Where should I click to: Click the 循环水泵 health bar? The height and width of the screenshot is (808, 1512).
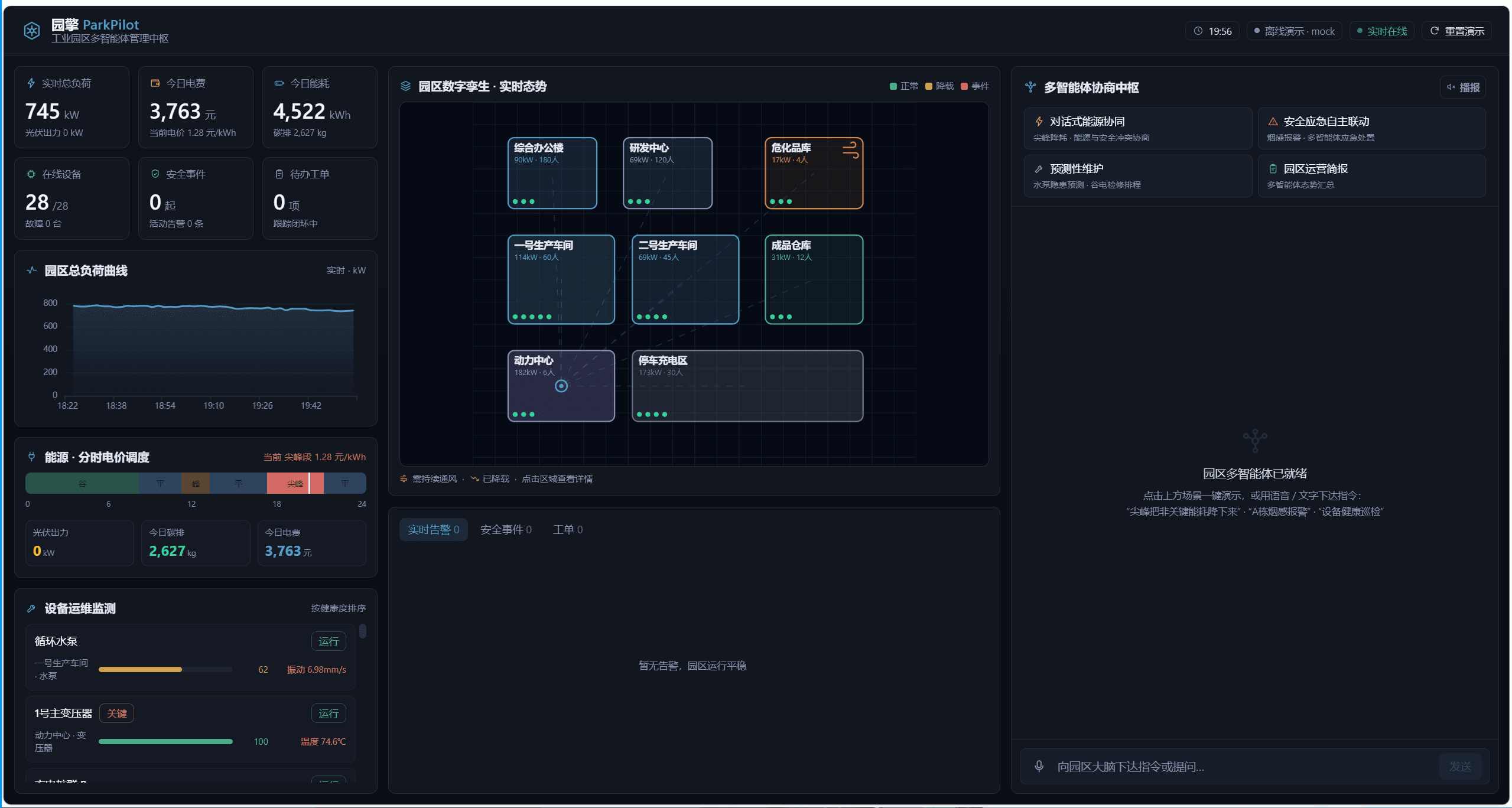coord(165,669)
